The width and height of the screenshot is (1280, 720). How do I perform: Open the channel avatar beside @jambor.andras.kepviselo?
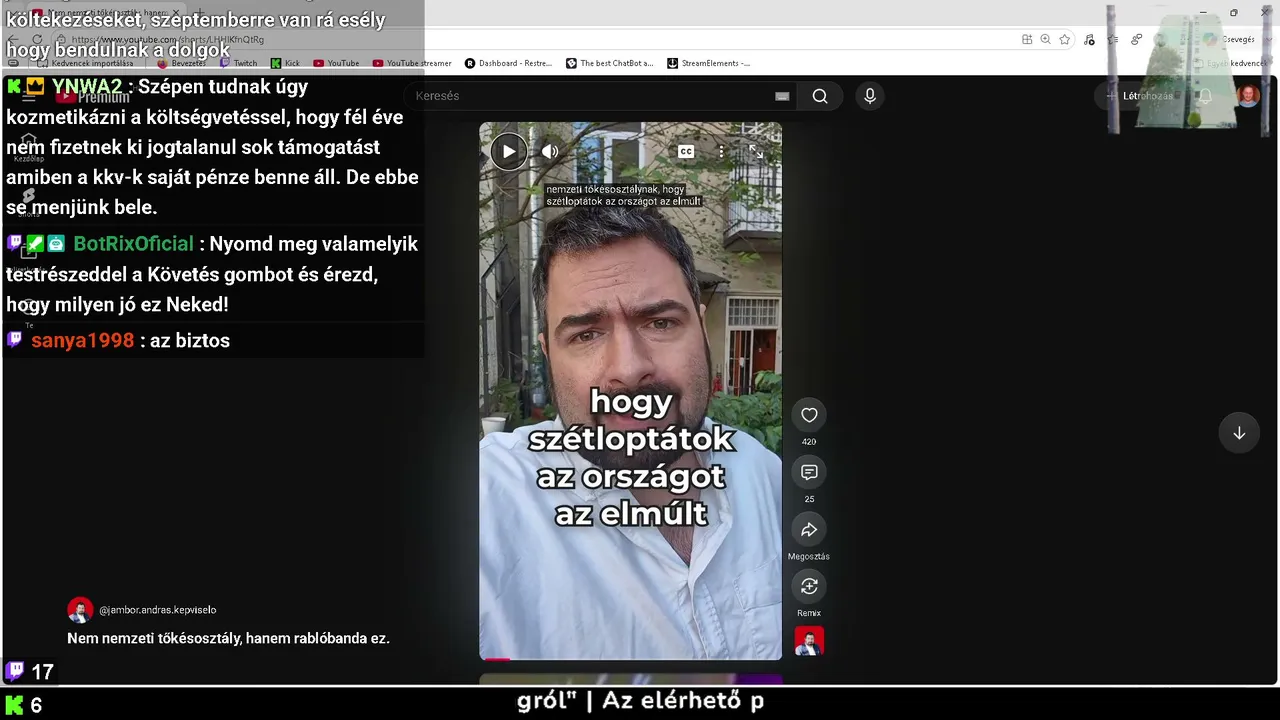click(x=80, y=610)
